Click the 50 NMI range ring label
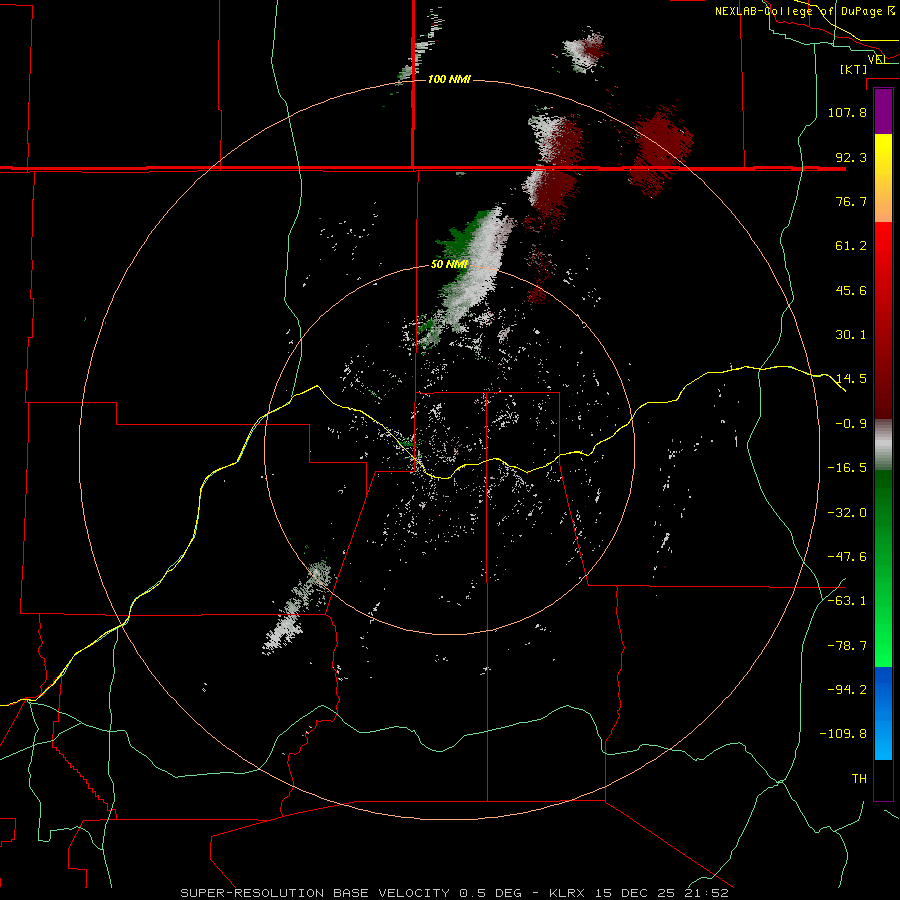The height and width of the screenshot is (900, 900). coord(449,264)
